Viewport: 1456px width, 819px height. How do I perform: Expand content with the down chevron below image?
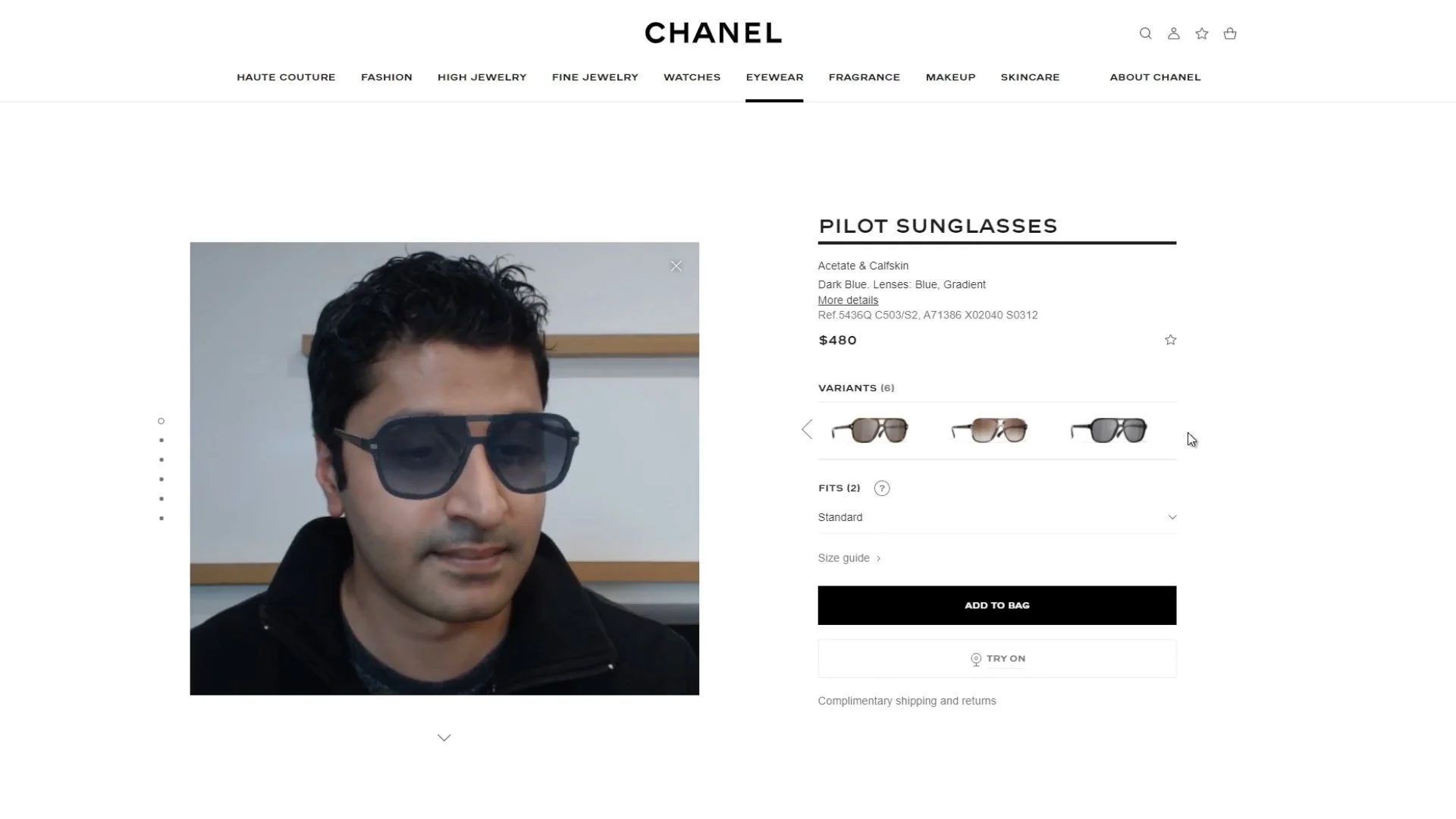444,738
